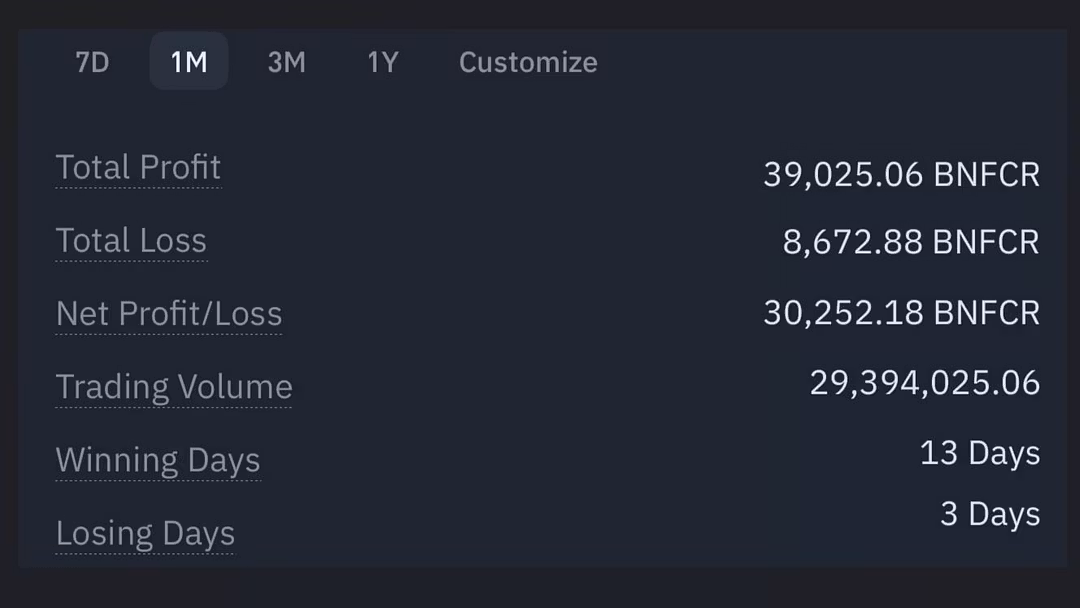Tap the 30,252.18 net profit figure
The width and height of the screenshot is (1080, 608).
pos(842,313)
